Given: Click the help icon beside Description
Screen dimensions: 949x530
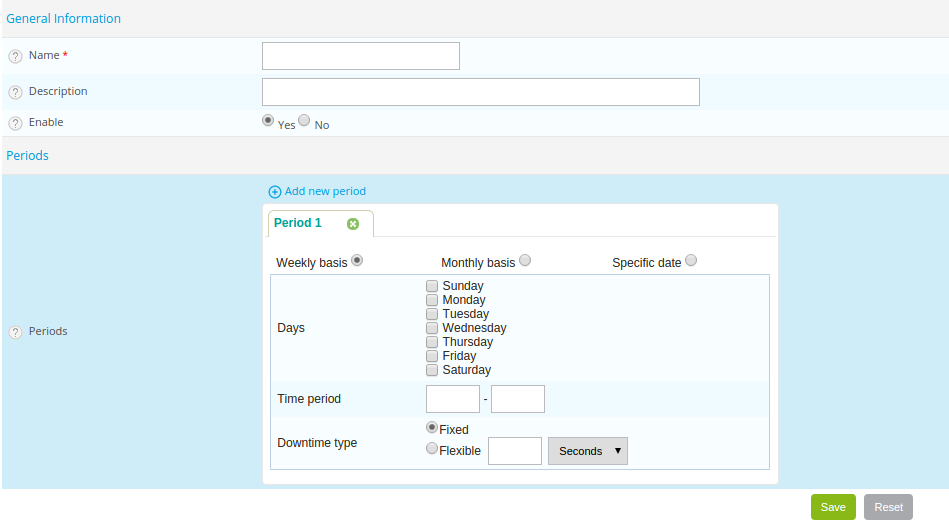Looking at the screenshot, I should 15,92.
